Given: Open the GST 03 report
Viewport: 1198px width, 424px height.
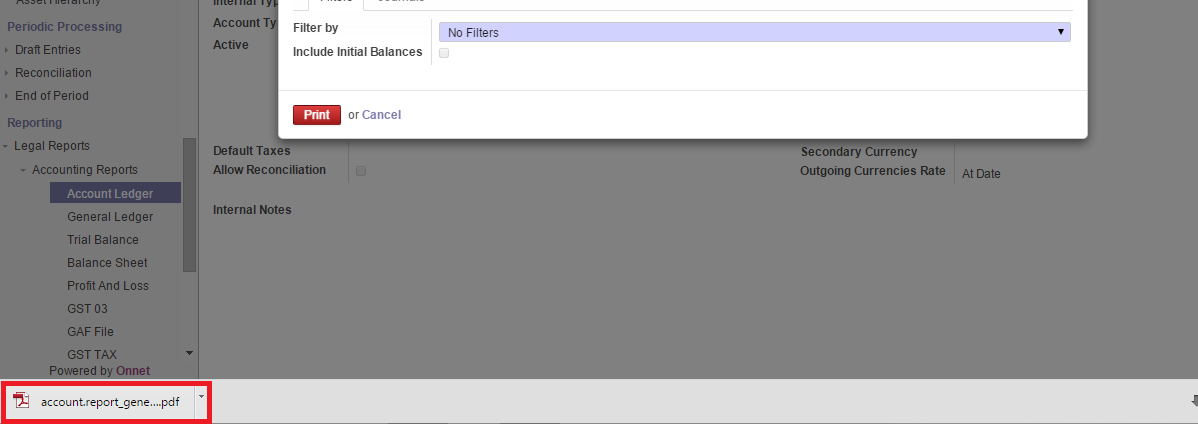Looking at the screenshot, I should [87, 309].
